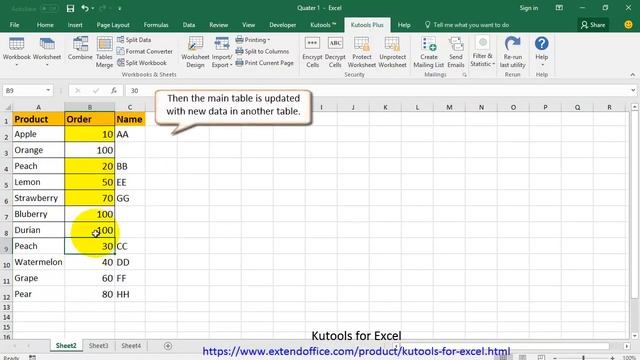640x360 pixels.
Task: Switch to the Home tab
Action: tap(45, 25)
